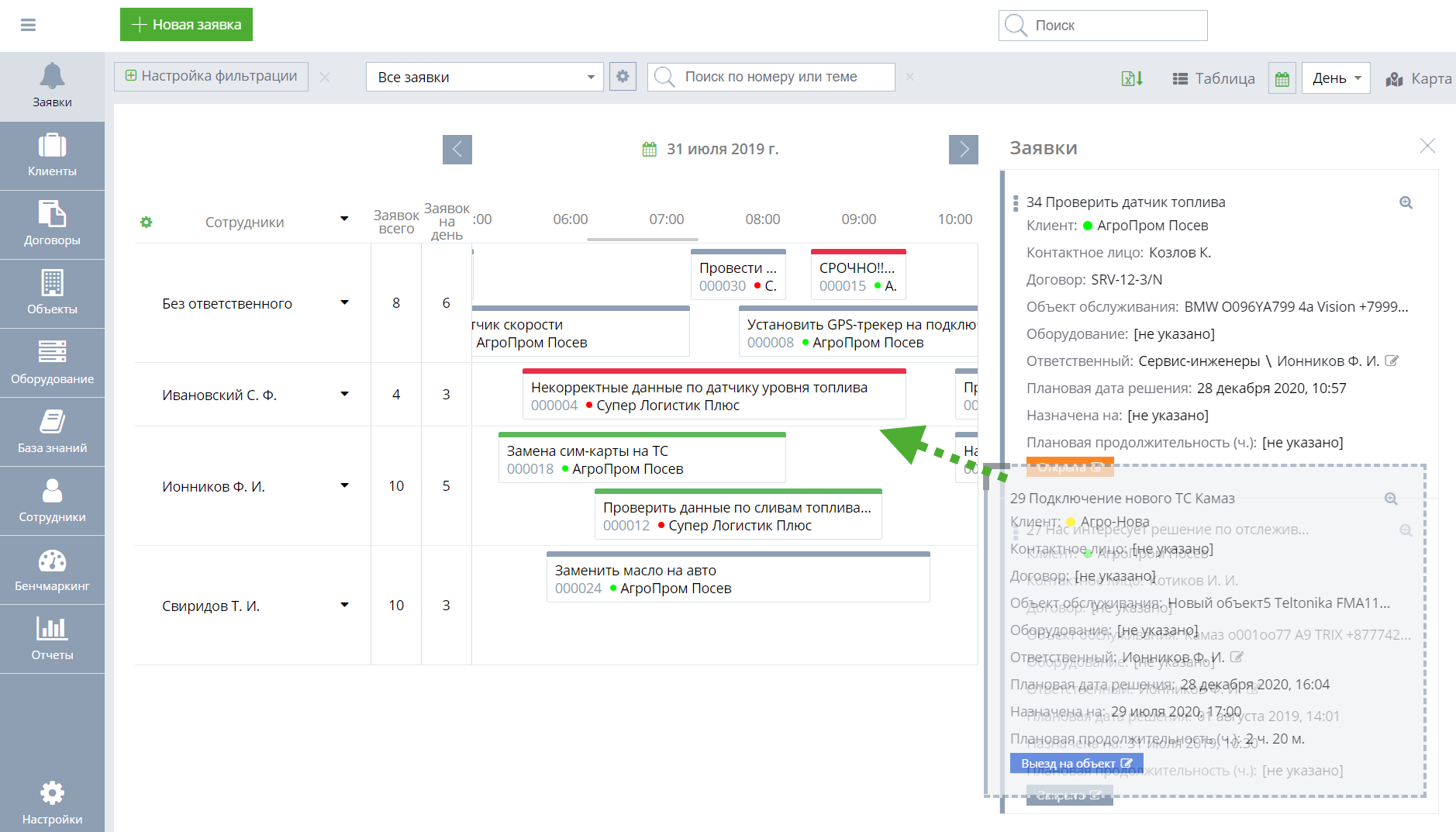Click the filter settings gear button
Viewport: 1456px width, 832px height.
click(623, 77)
